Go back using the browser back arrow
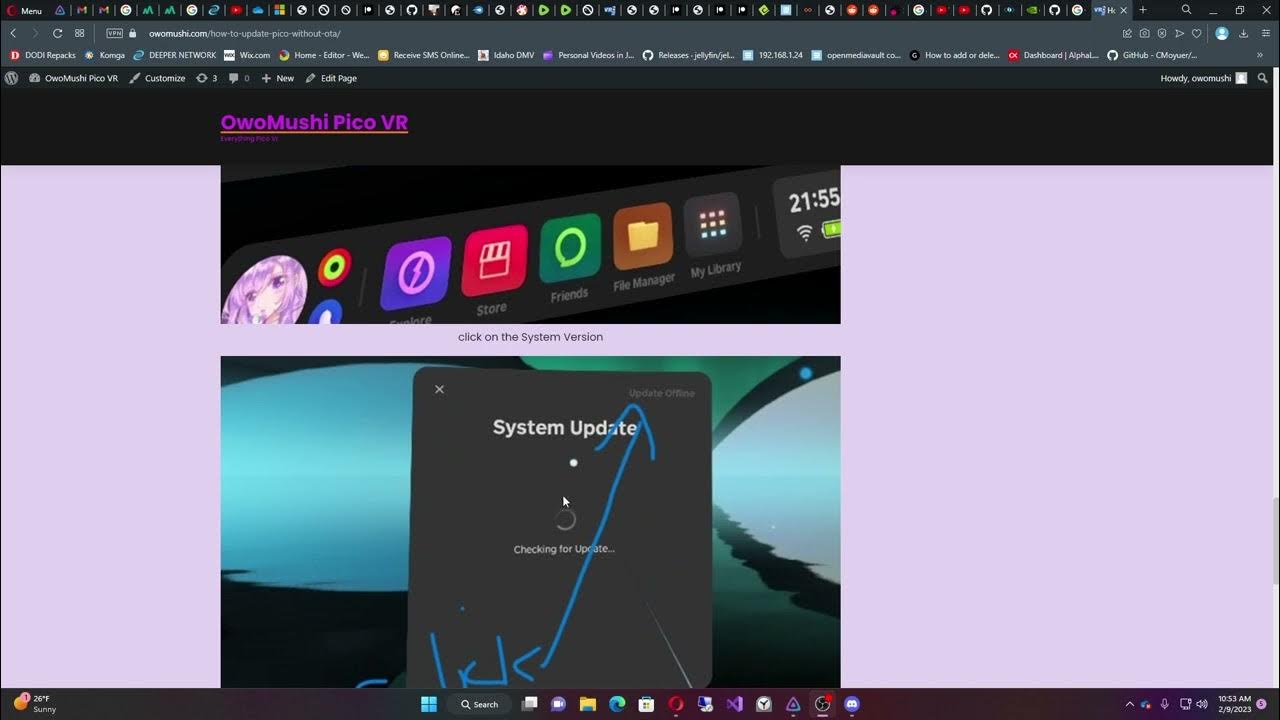 coord(13,33)
